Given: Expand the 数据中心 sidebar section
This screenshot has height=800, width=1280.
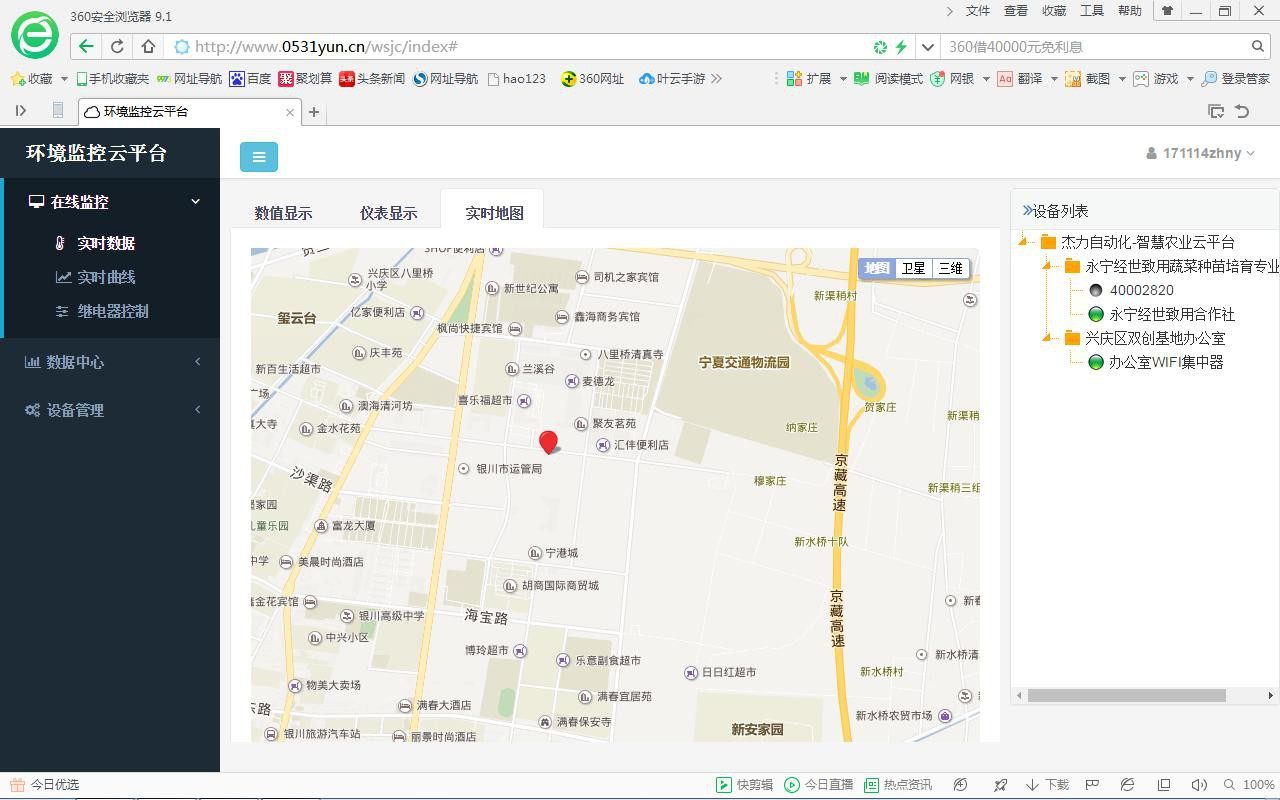Looking at the screenshot, I should (x=110, y=362).
